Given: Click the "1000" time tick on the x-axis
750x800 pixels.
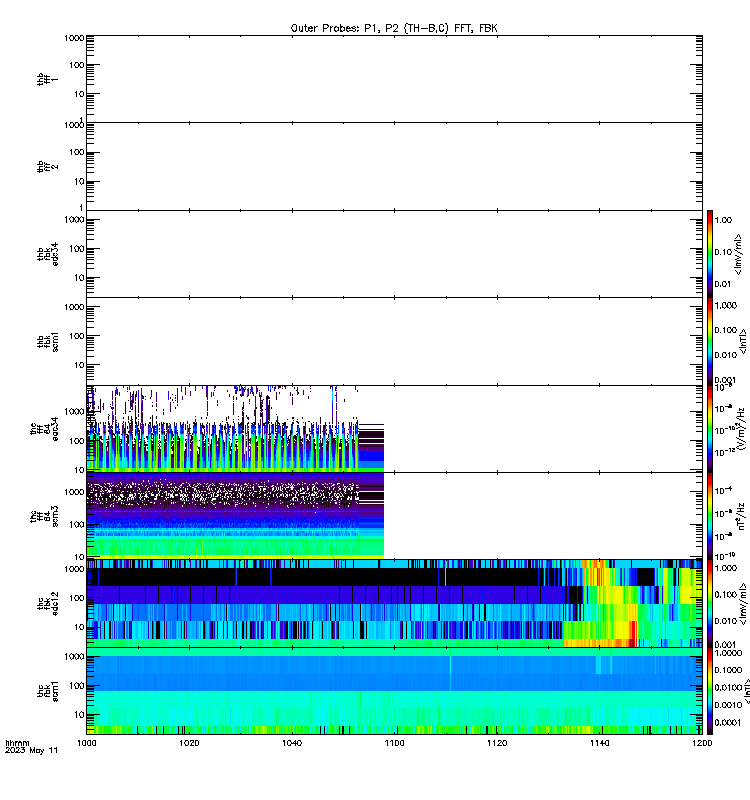Looking at the screenshot, I should [x=86, y=743].
